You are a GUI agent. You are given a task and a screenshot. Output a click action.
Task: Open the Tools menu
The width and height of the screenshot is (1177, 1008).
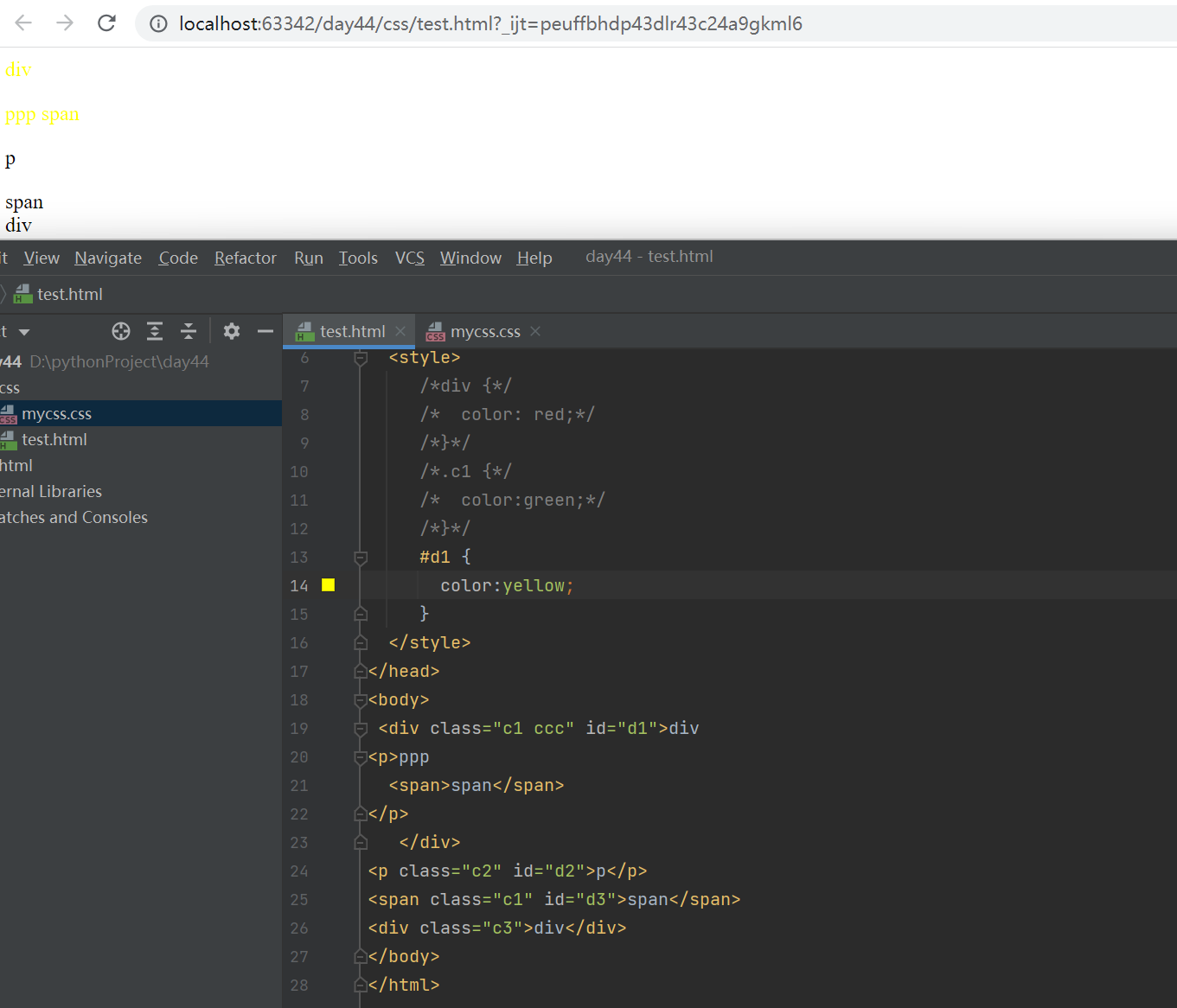point(358,258)
